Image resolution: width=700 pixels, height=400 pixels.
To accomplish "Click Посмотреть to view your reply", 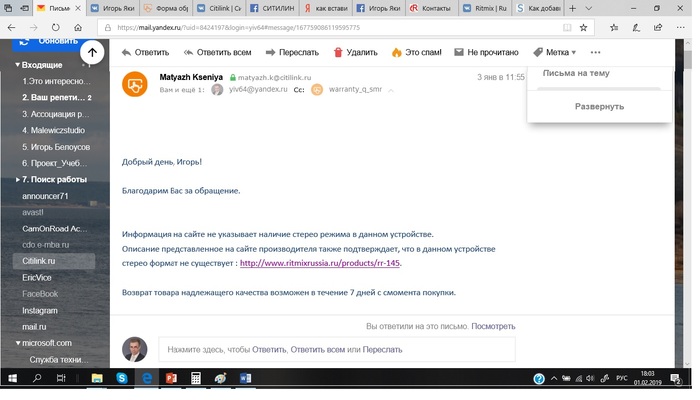I will [493, 326].
